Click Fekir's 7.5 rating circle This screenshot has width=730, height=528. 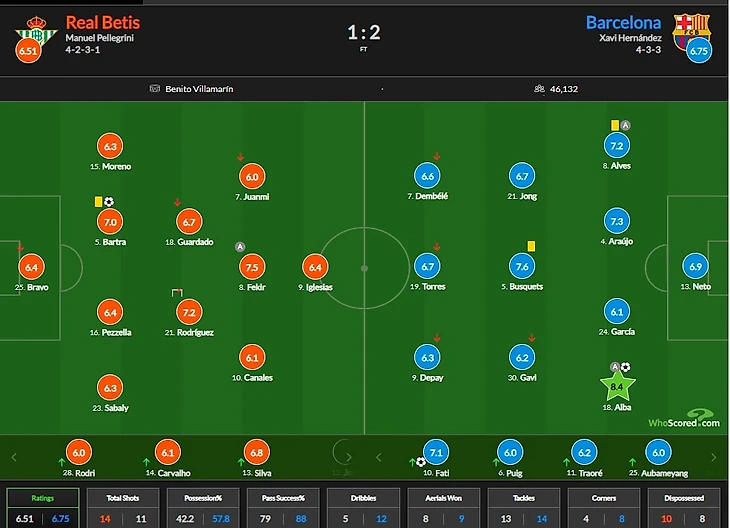point(252,267)
